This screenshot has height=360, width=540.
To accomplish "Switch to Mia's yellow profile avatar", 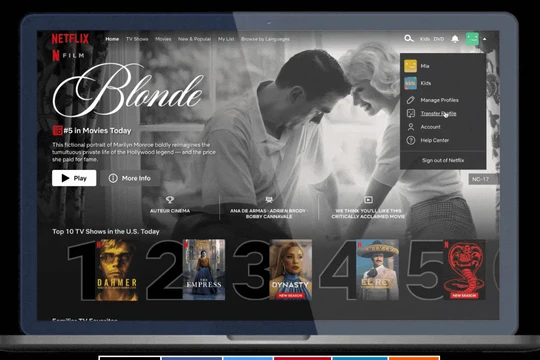I will (411, 66).
